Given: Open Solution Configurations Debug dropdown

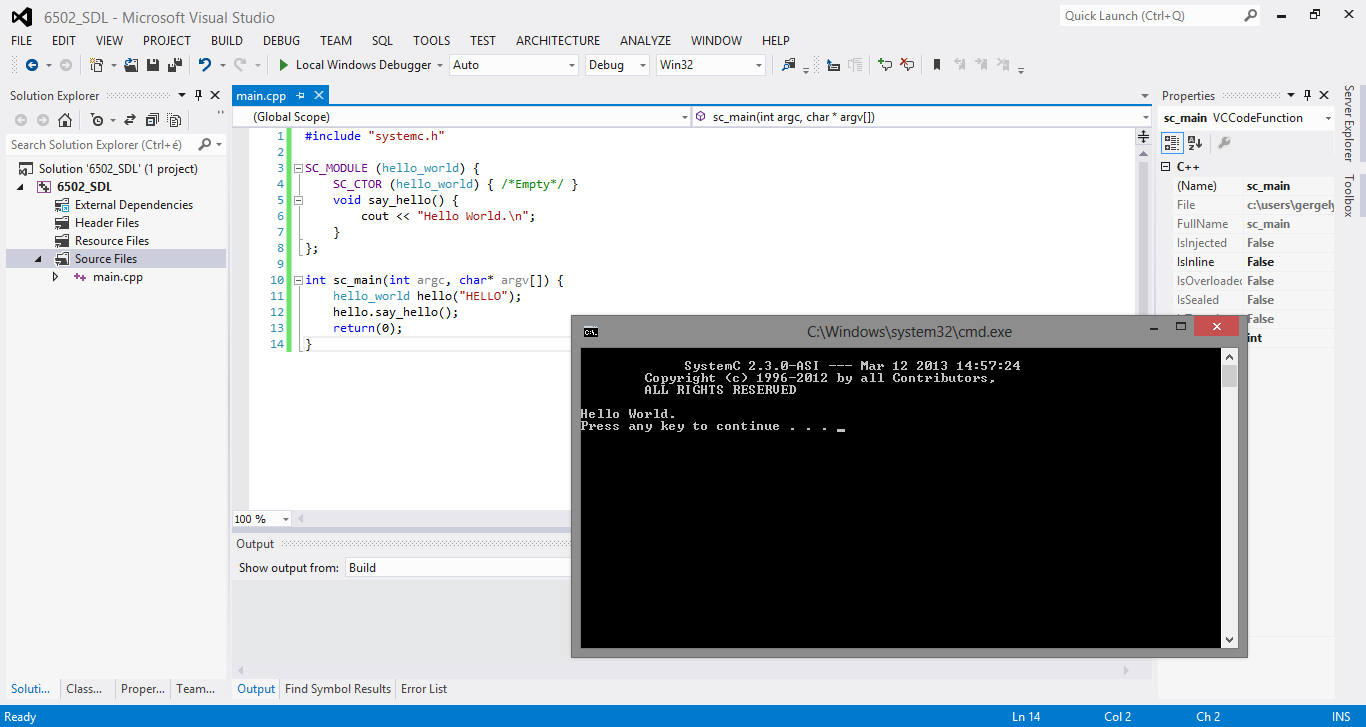Looking at the screenshot, I should 643,65.
